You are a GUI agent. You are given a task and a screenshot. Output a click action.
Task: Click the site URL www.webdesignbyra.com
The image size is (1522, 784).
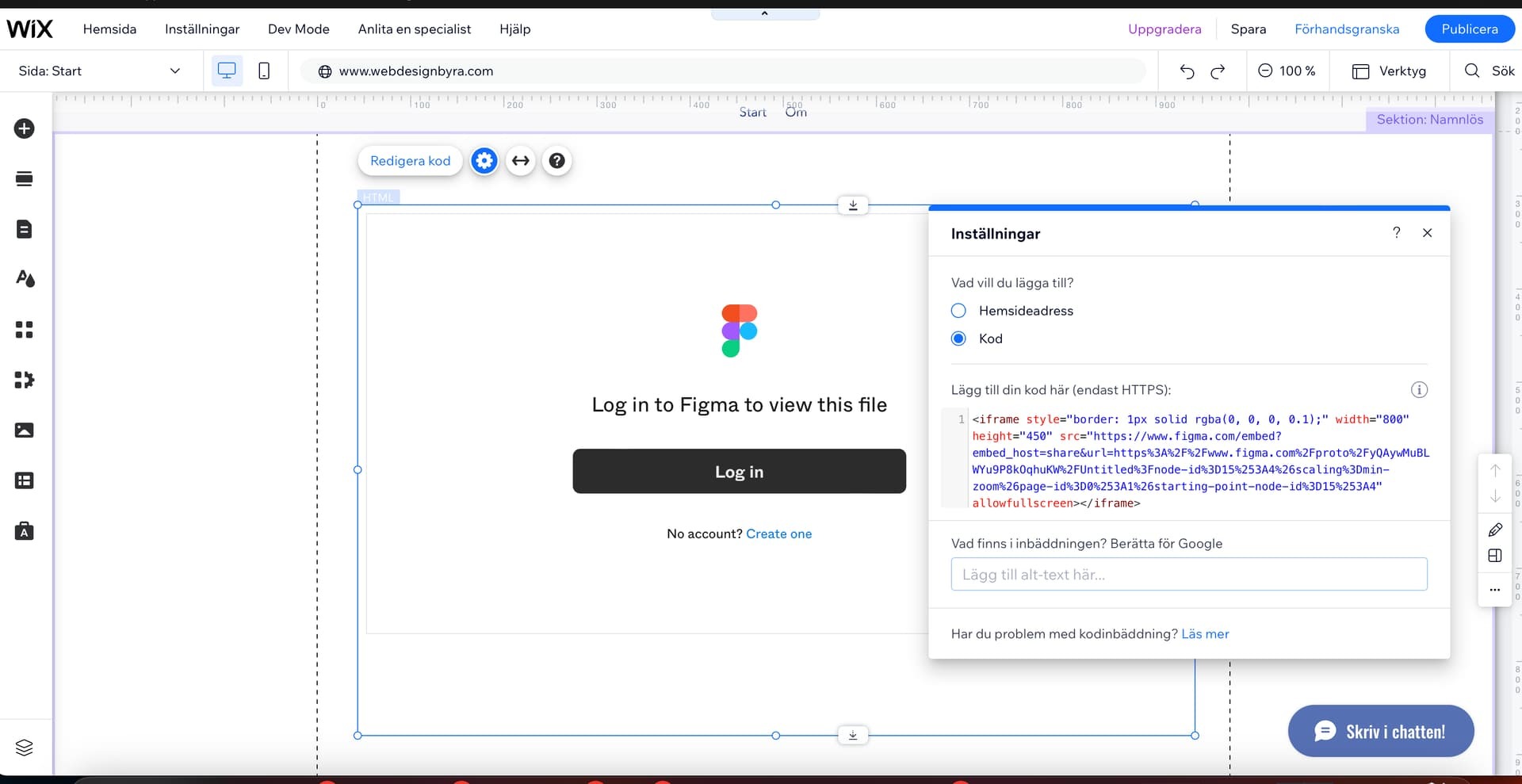416,71
